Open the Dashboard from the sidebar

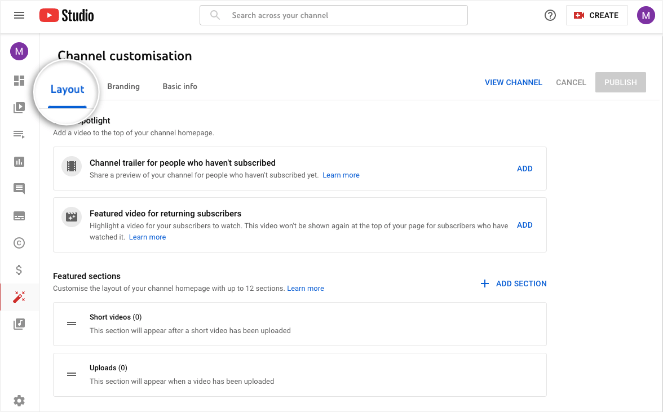tap(19, 81)
